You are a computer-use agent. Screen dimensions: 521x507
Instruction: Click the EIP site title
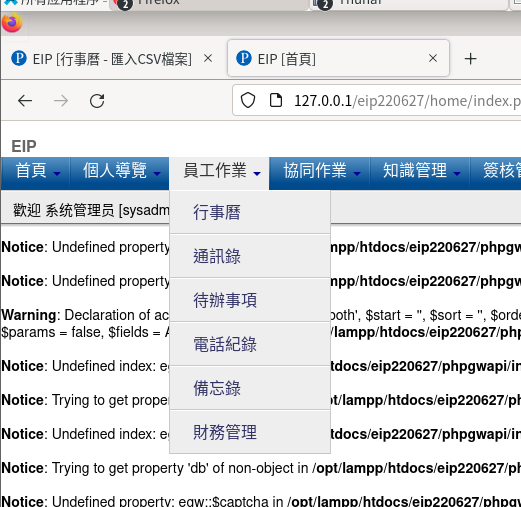(24, 146)
